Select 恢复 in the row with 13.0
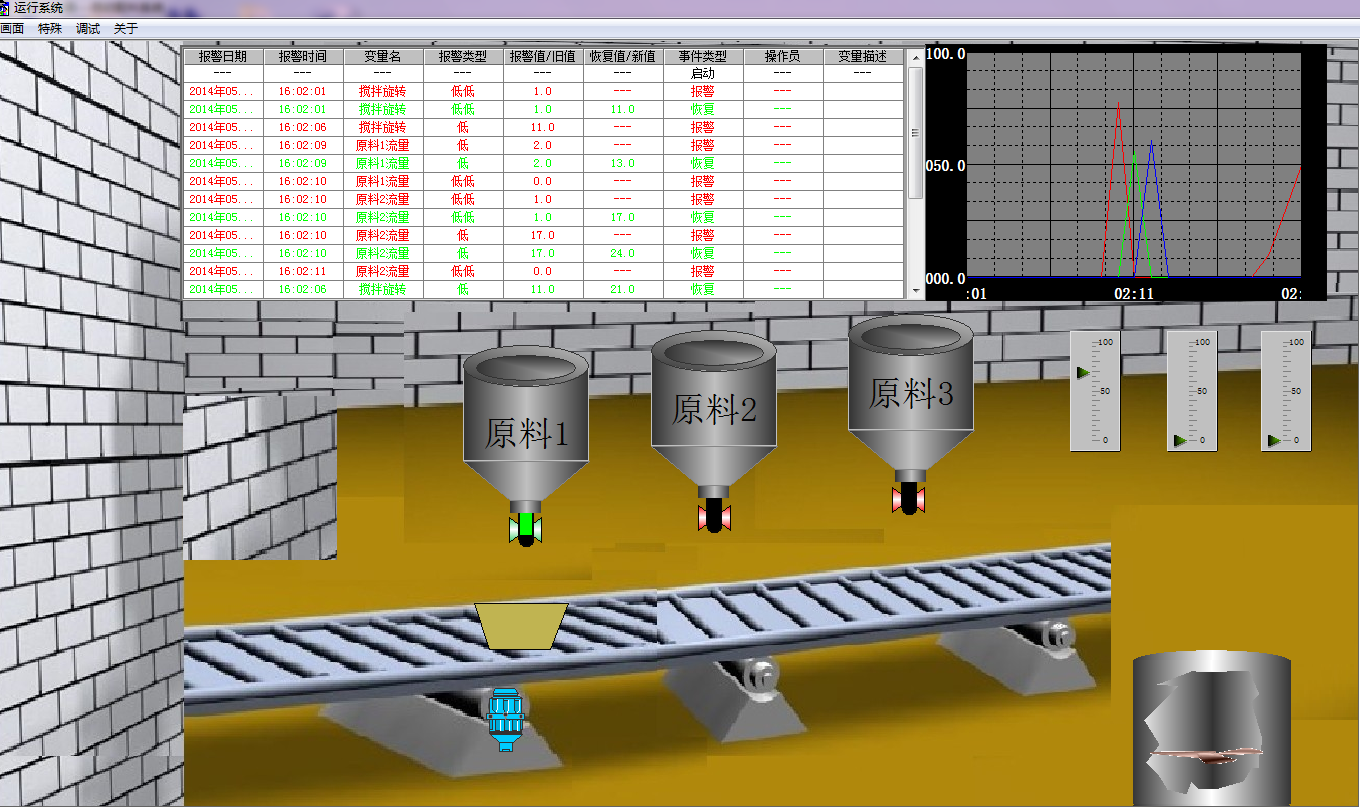The image size is (1360, 807). coord(703,163)
